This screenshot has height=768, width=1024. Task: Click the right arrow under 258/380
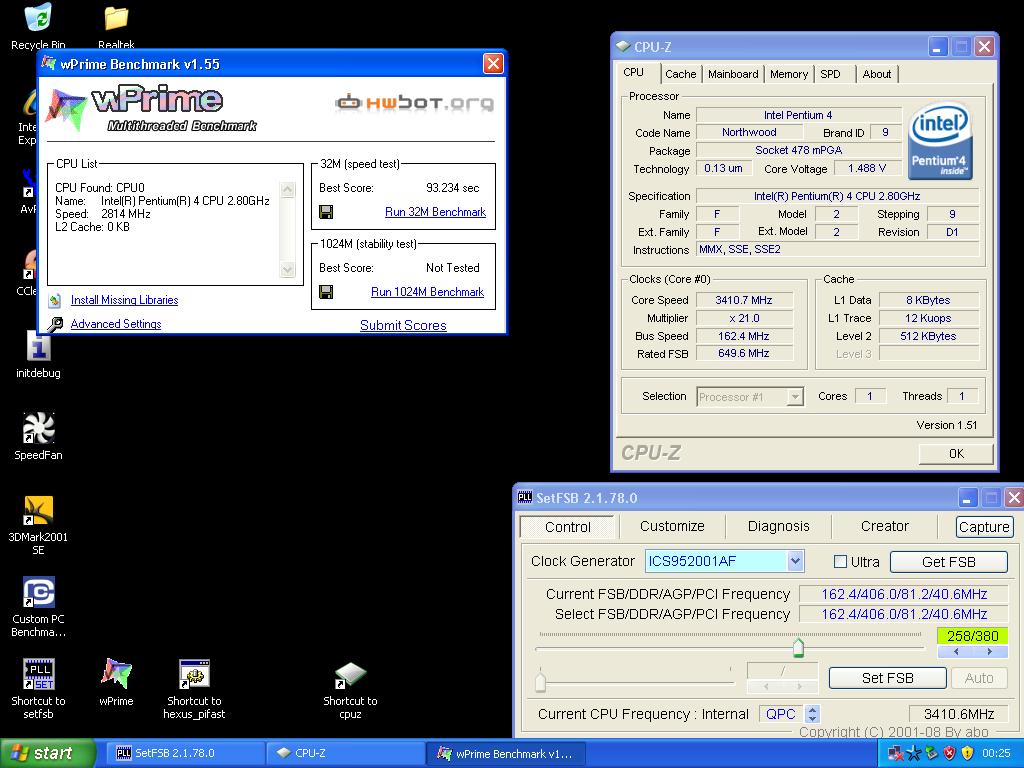tap(989, 652)
